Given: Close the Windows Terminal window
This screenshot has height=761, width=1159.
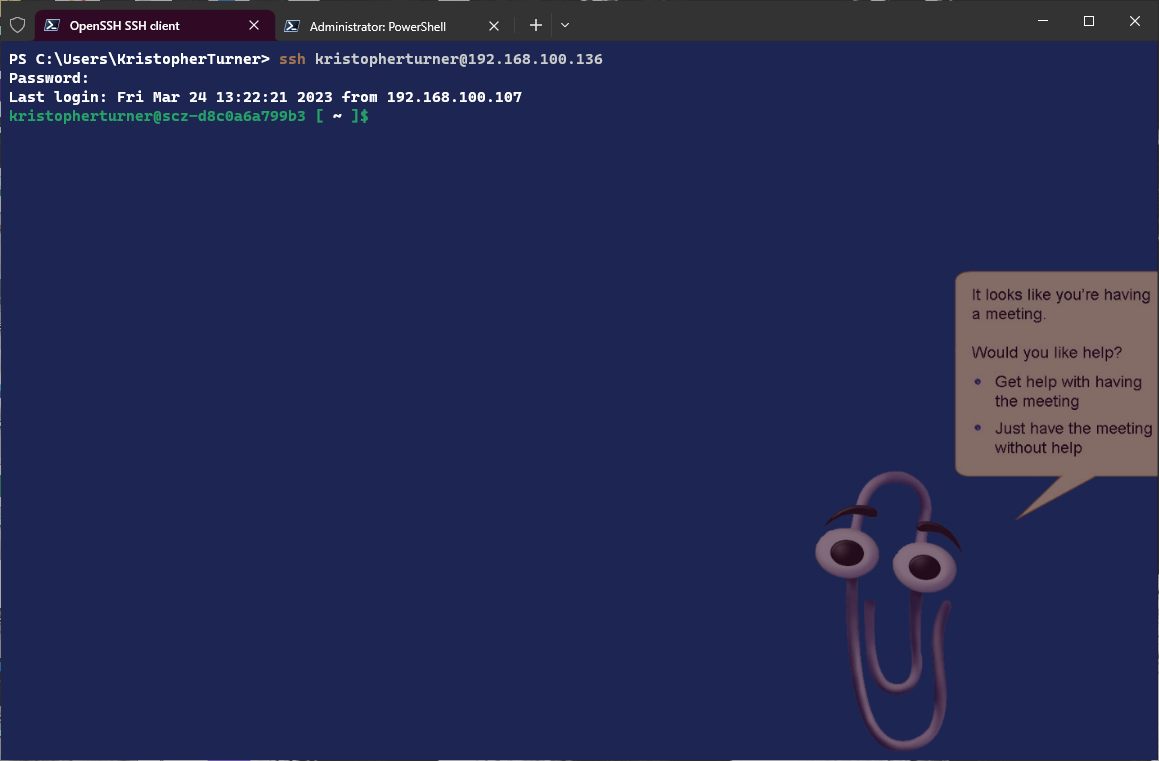Looking at the screenshot, I should tap(1135, 21).
